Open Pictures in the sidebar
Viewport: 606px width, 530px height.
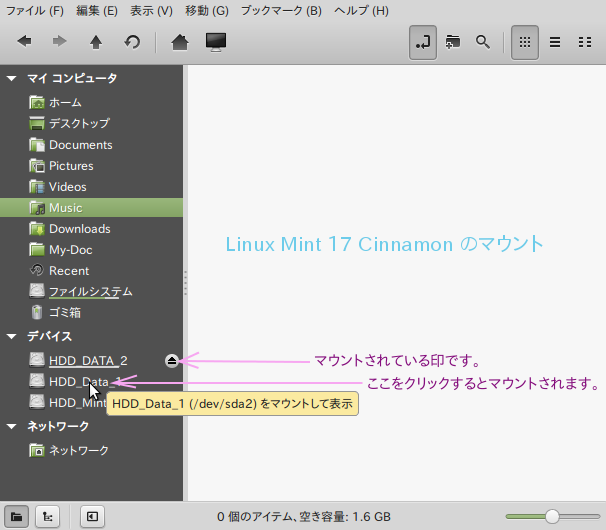point(91,166)
